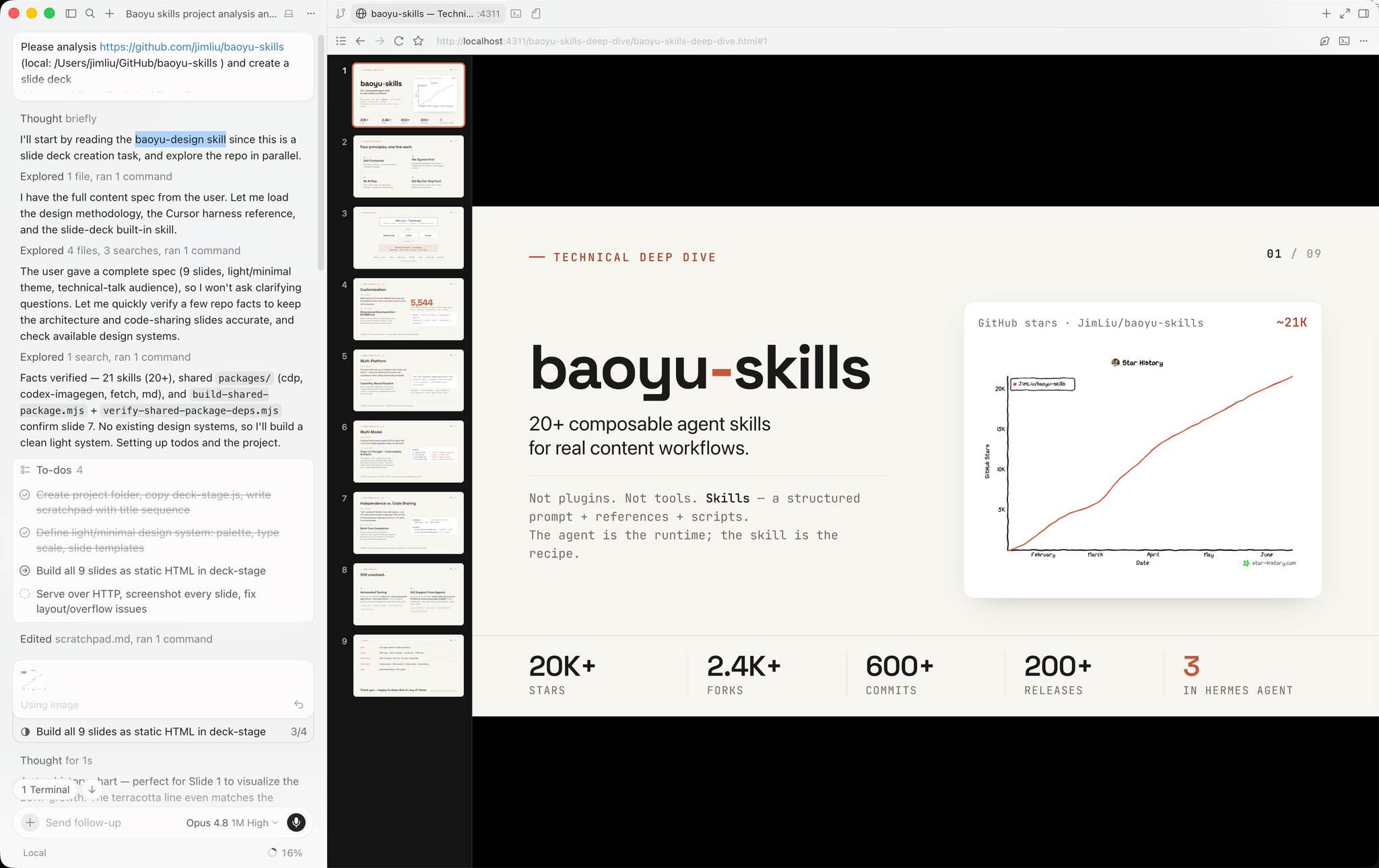Expand the preview pane to fullscreen

1345,13
